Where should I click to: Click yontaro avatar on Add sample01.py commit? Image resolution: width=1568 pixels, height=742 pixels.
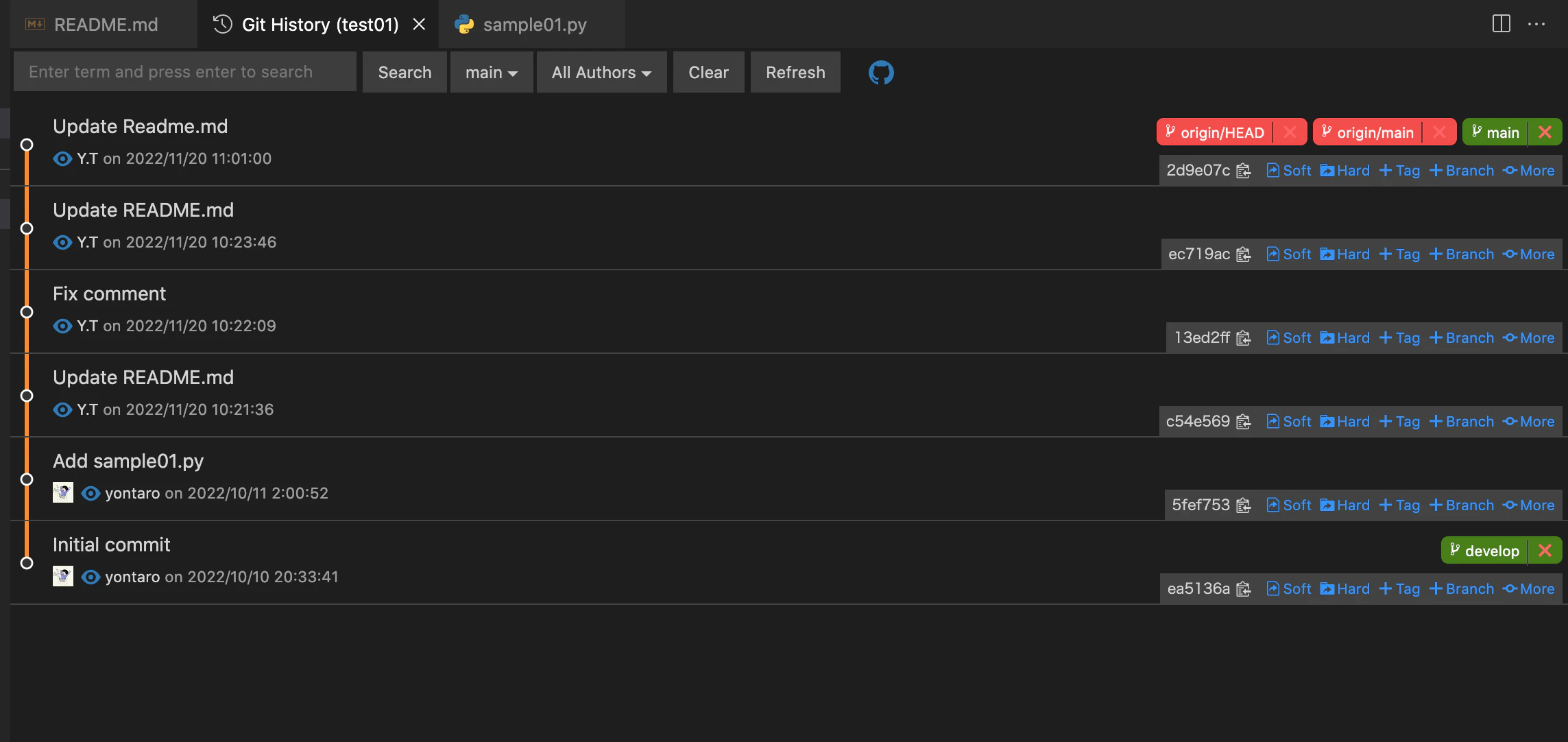pyautogui.click(x=63, y=492)
